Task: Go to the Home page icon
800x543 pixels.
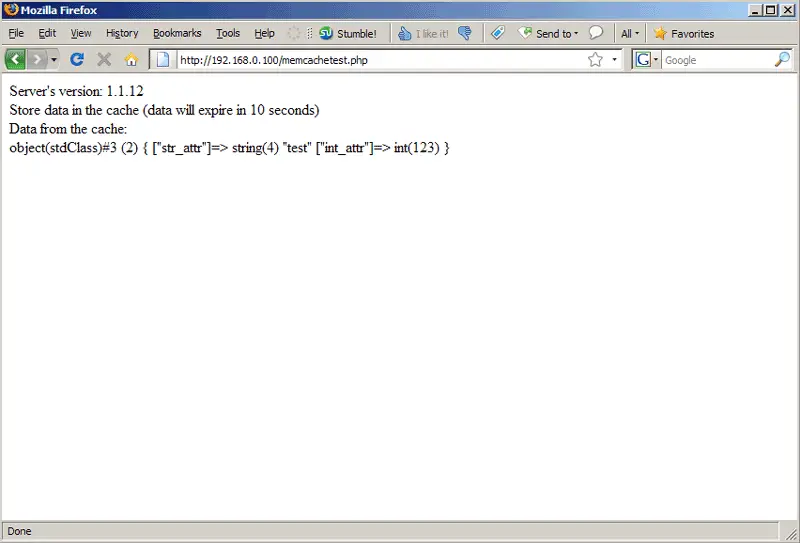Action: 132,60
